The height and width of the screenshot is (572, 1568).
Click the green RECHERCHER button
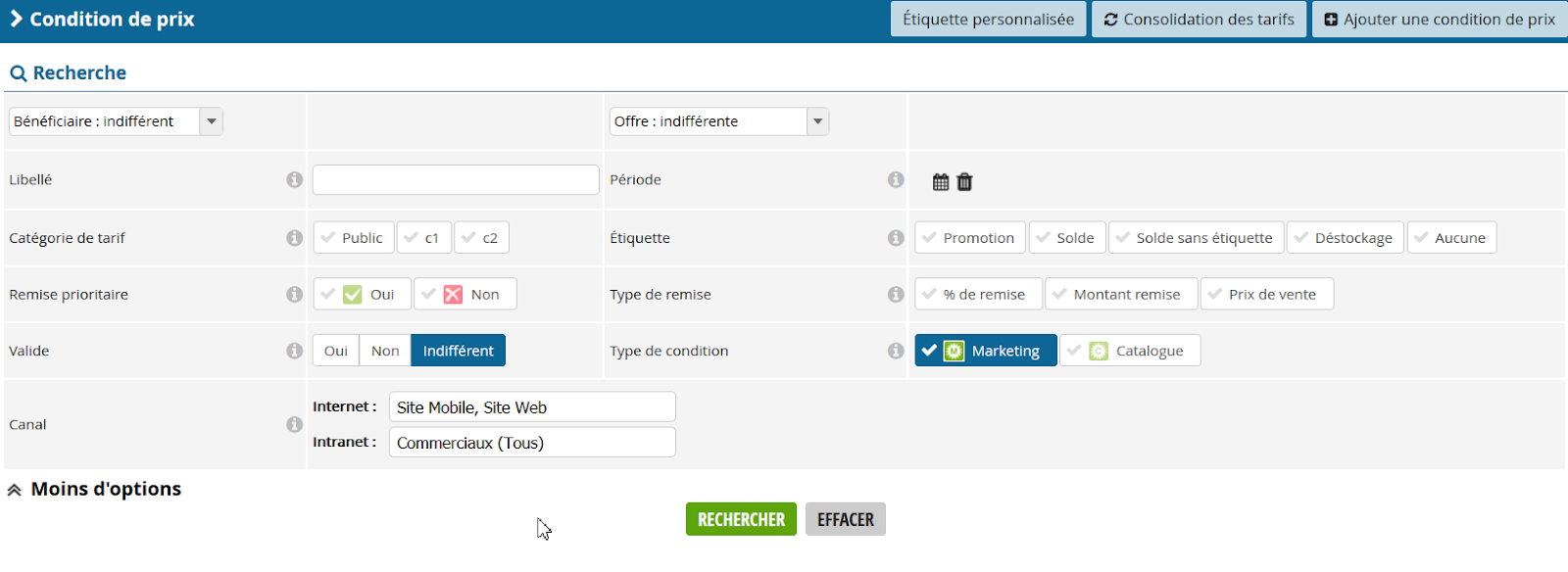[741, 519]
